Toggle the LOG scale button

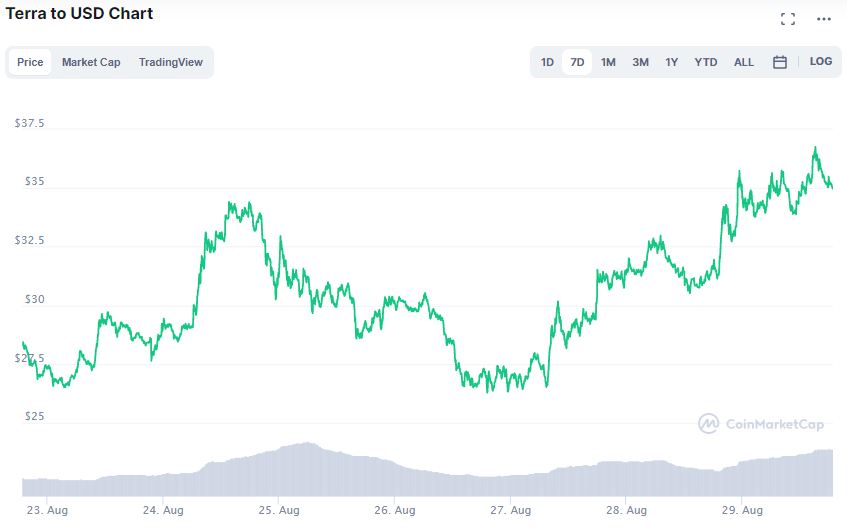821,62
